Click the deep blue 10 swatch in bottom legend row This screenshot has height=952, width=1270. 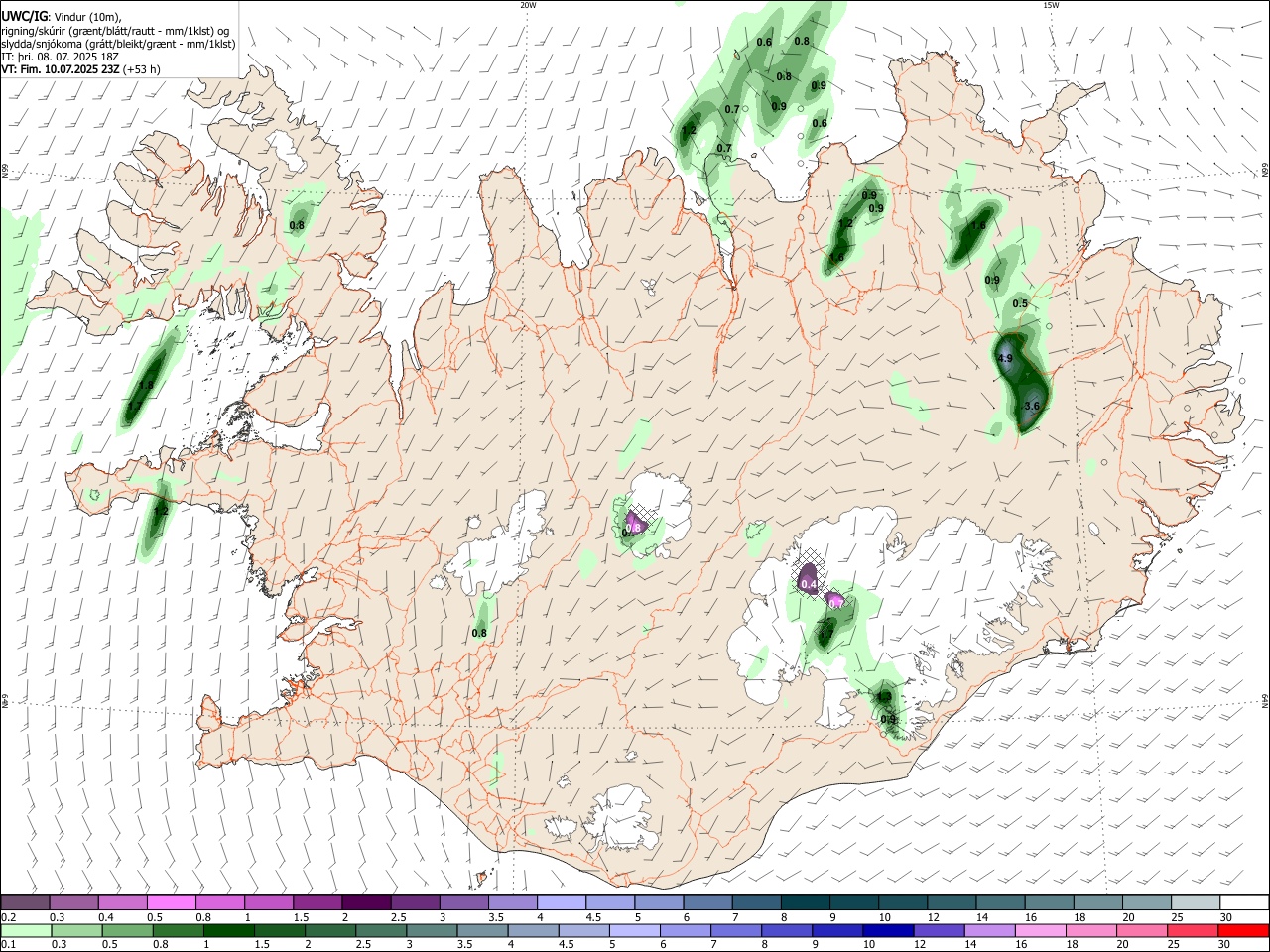pyautogui.click(x=887, y=931)
